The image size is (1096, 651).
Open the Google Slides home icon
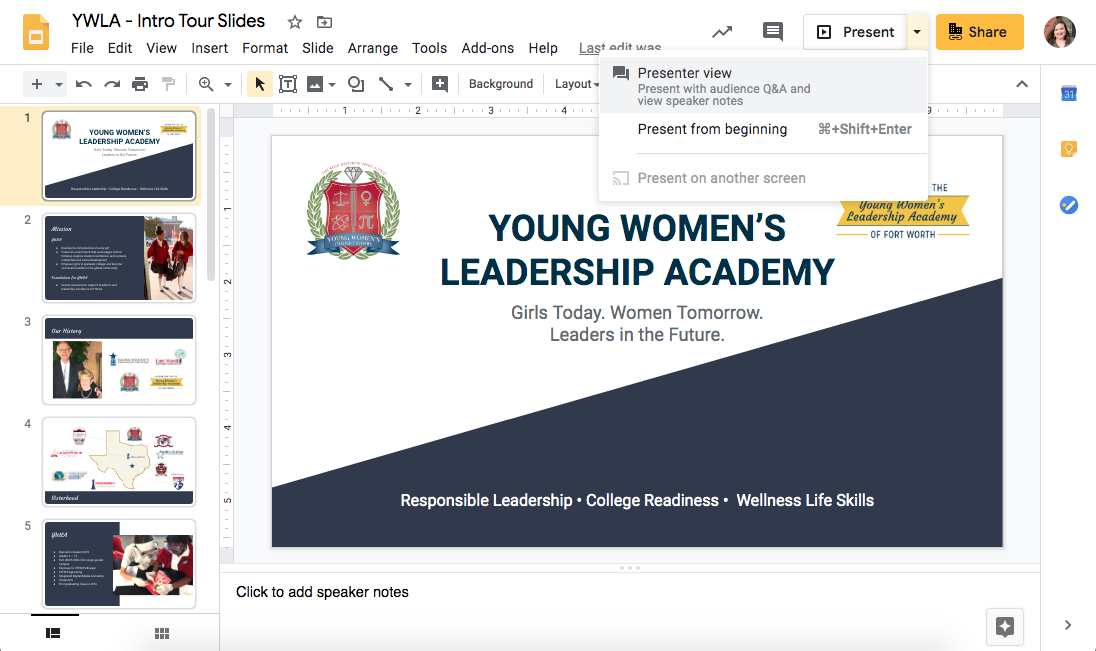(x=36, y=32)
